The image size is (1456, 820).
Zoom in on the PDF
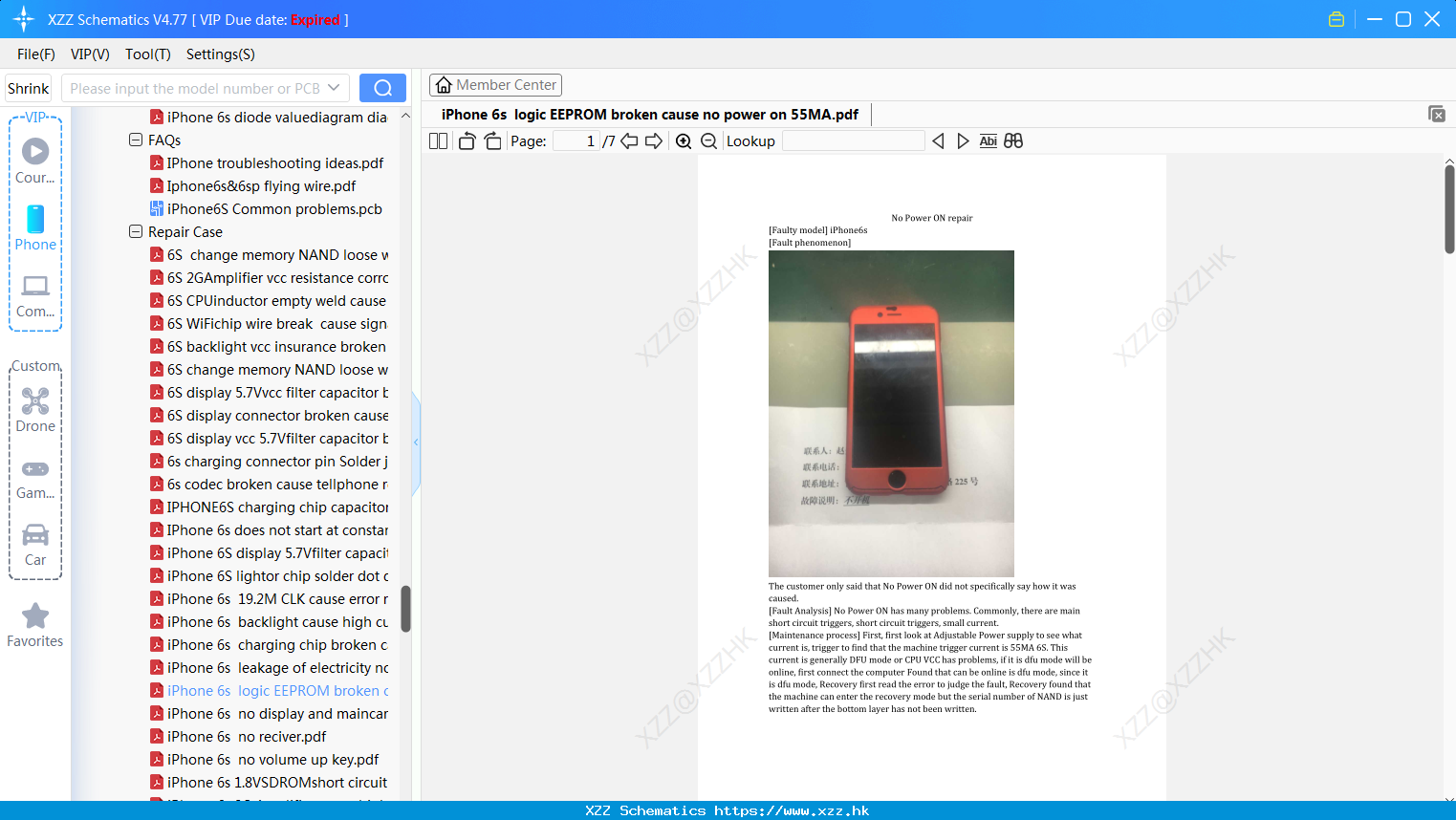coord(684,141)
